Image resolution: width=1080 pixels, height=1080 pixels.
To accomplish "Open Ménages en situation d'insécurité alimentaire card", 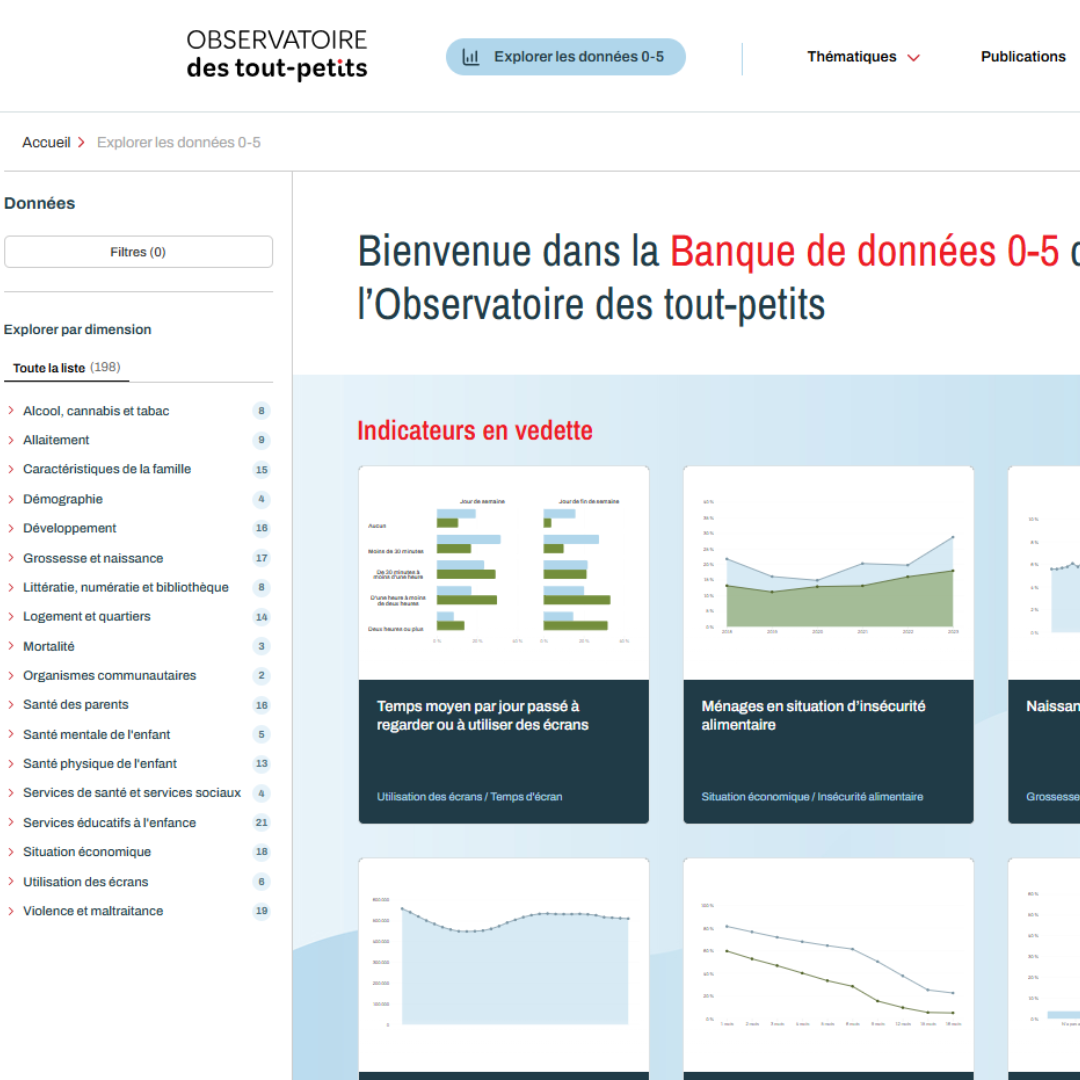I will (x=828, y=645).
